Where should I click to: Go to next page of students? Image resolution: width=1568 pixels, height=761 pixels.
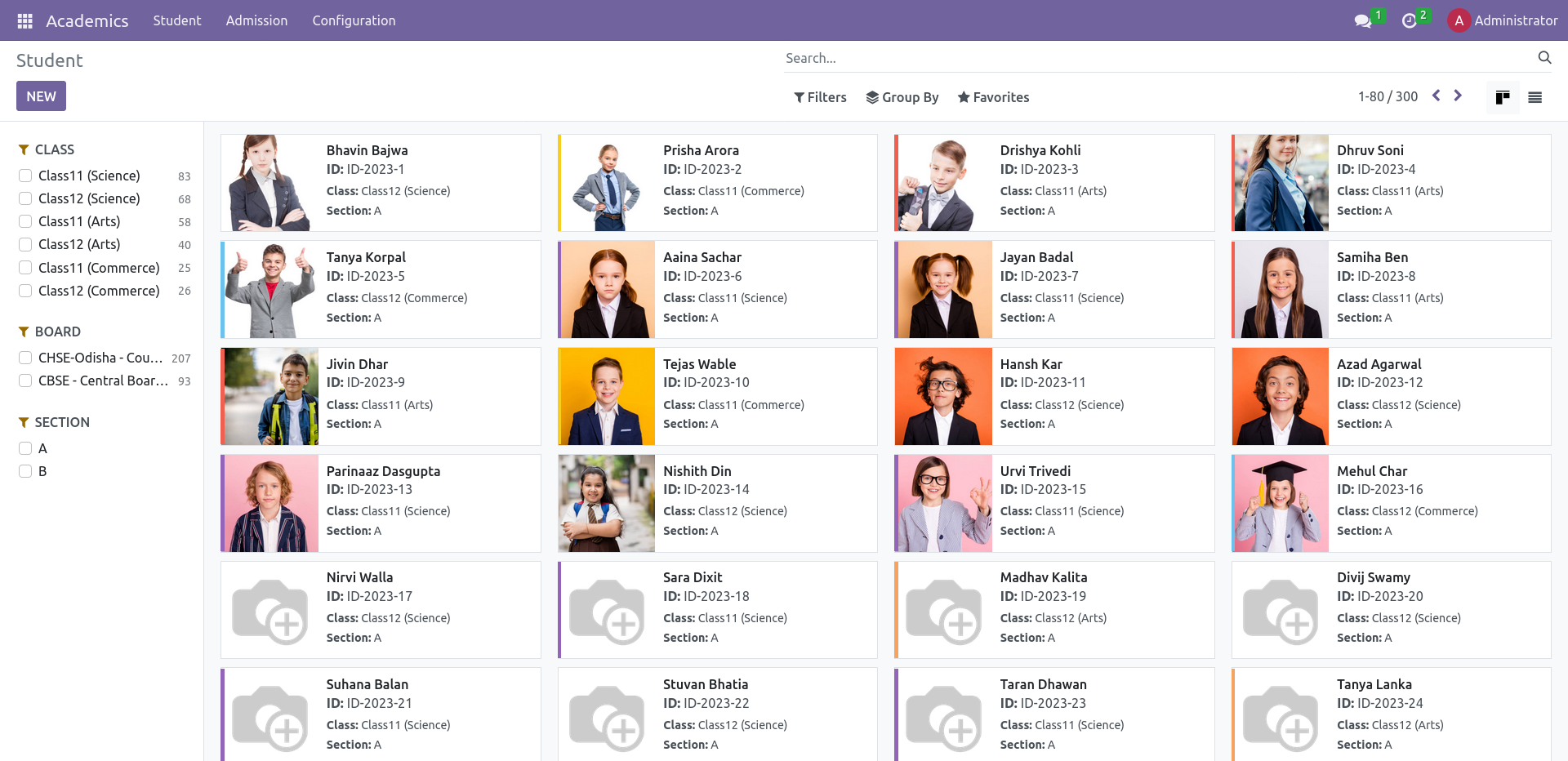[1459, 96]
